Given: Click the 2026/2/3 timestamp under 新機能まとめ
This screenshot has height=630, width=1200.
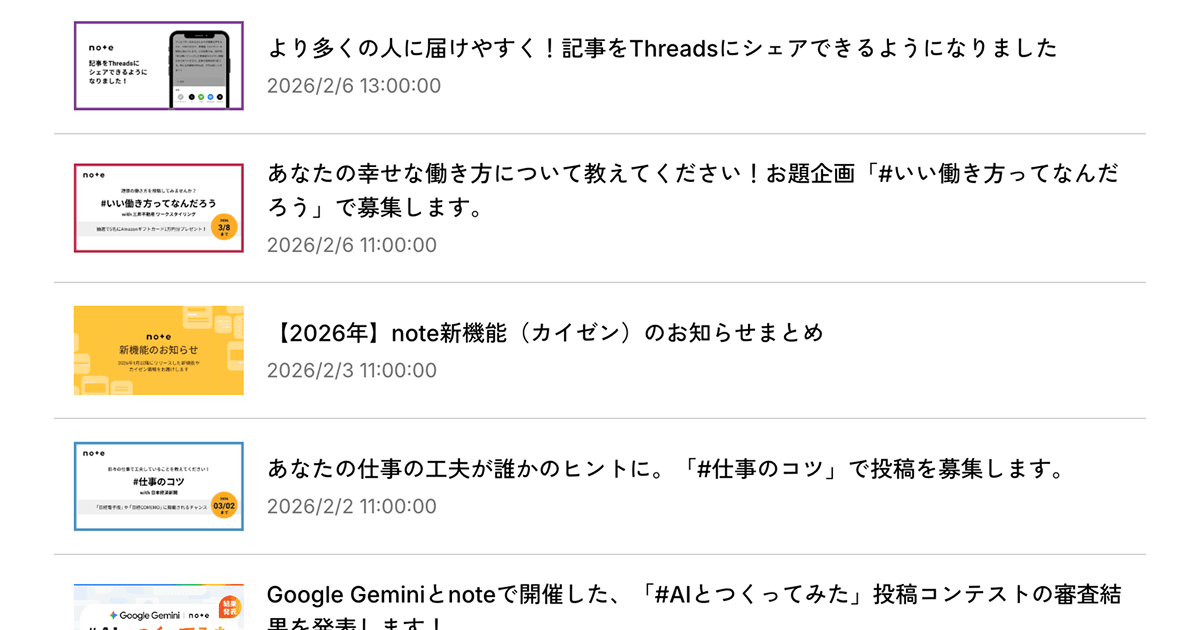Looking at the screenshot, I should [351, 370].
